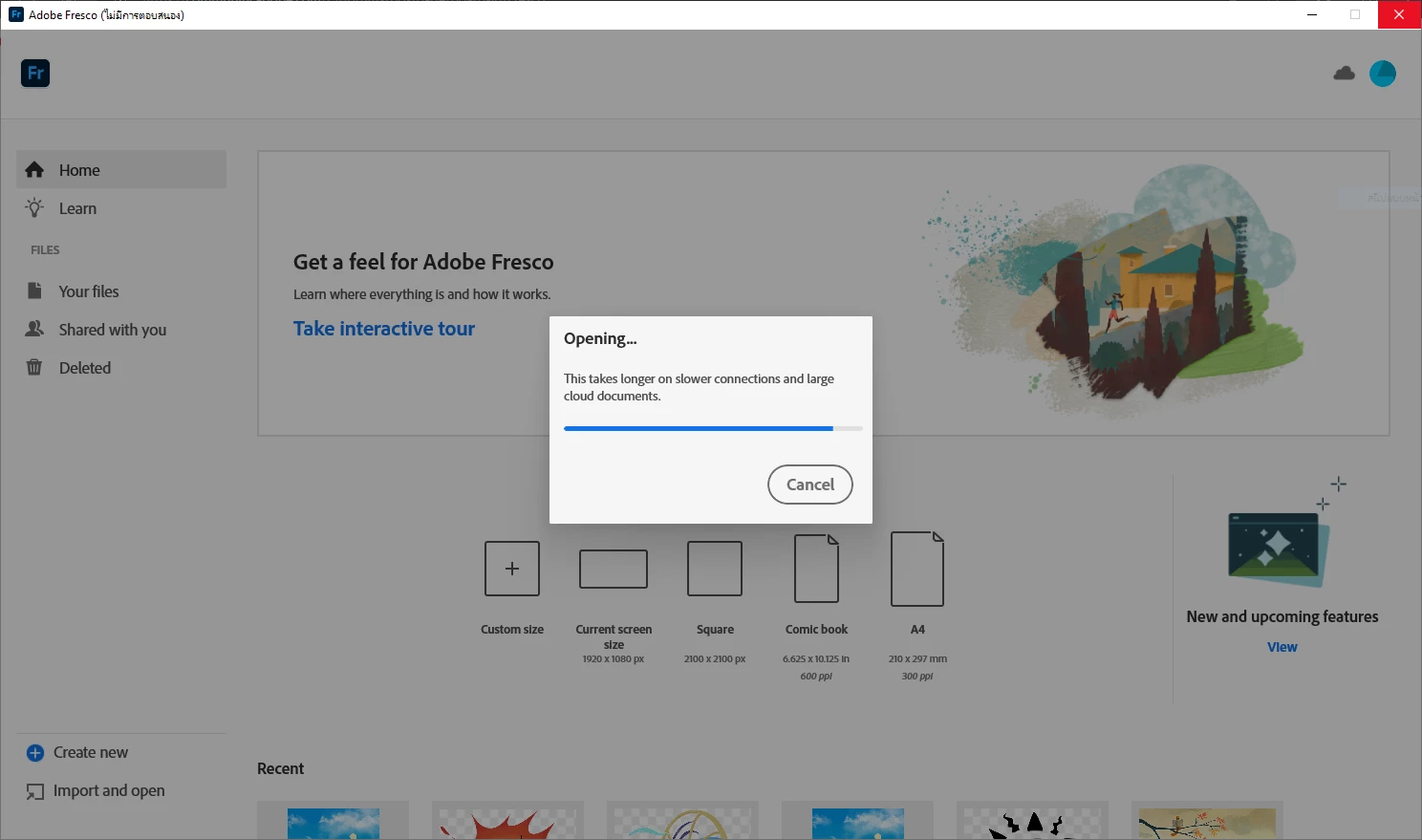
Task: Go to Home in the sidebar
Action: [121, 169]
